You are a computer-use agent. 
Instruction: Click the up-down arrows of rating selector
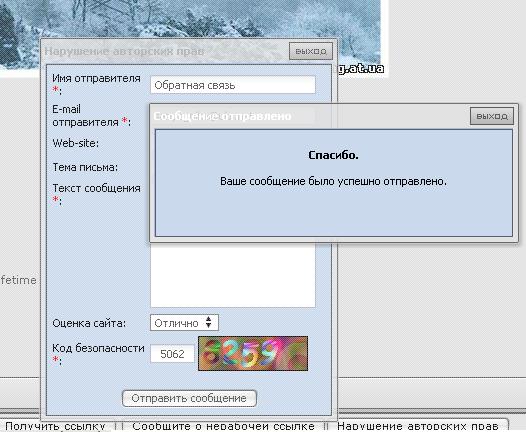pyautogui.click(x=209, y=322)
